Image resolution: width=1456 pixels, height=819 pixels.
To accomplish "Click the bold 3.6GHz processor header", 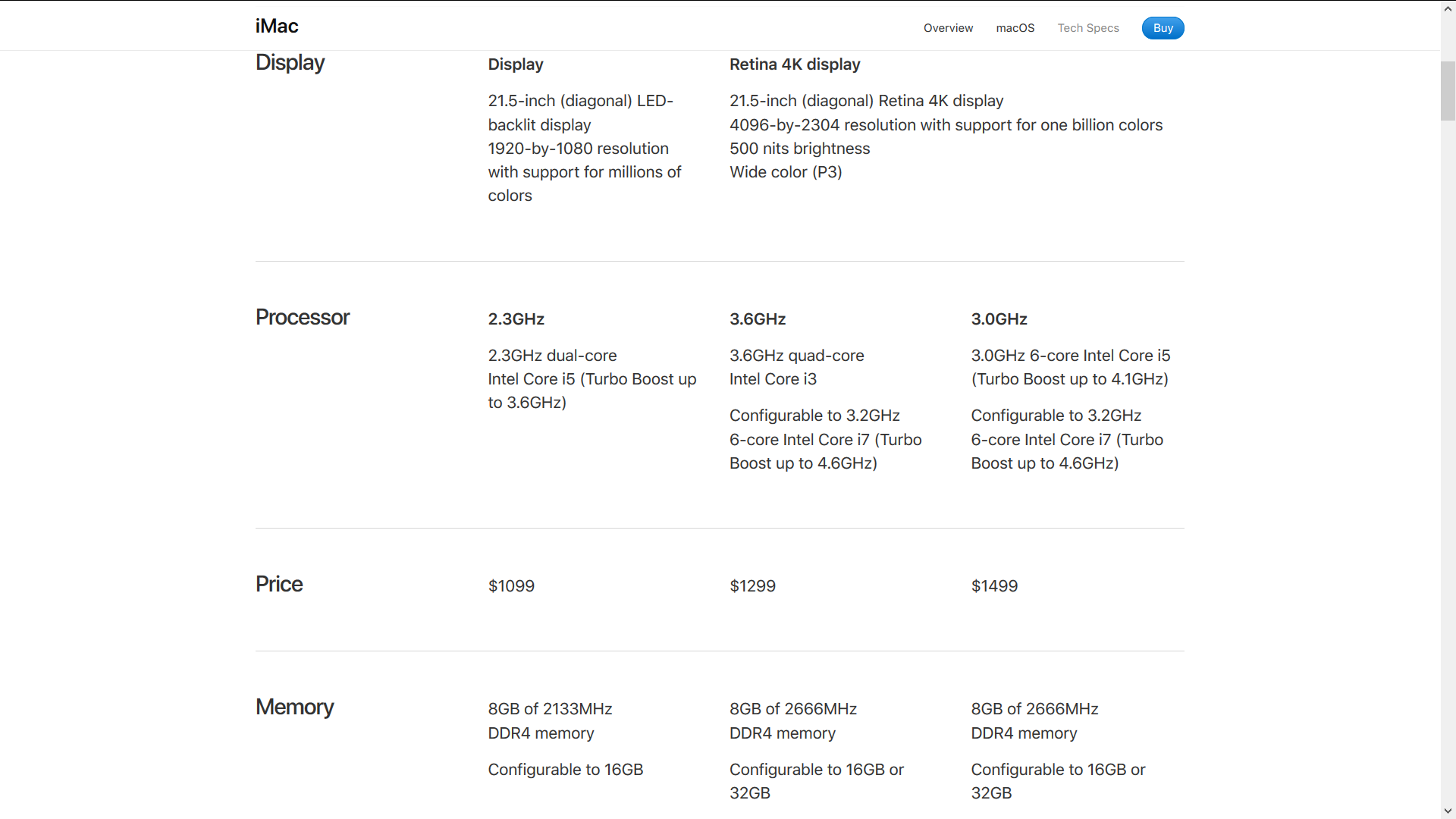I will coord(758,319).
